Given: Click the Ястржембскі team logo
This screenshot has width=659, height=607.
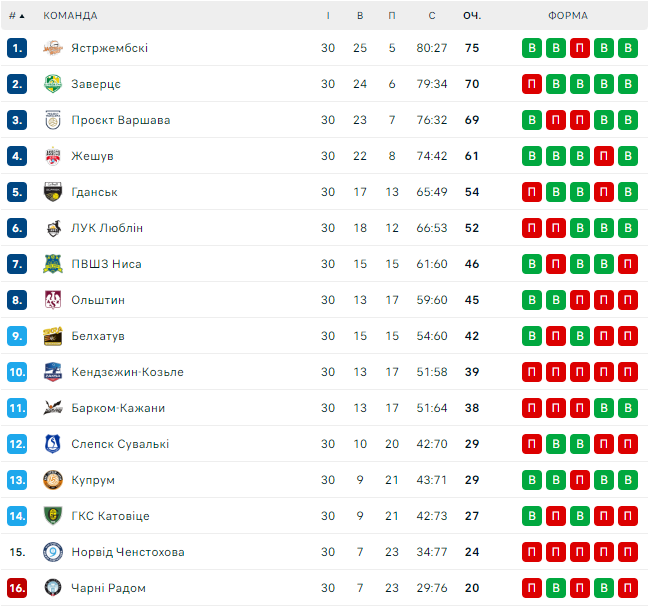Looking at the screenshot, I should [x=53, y=48].
